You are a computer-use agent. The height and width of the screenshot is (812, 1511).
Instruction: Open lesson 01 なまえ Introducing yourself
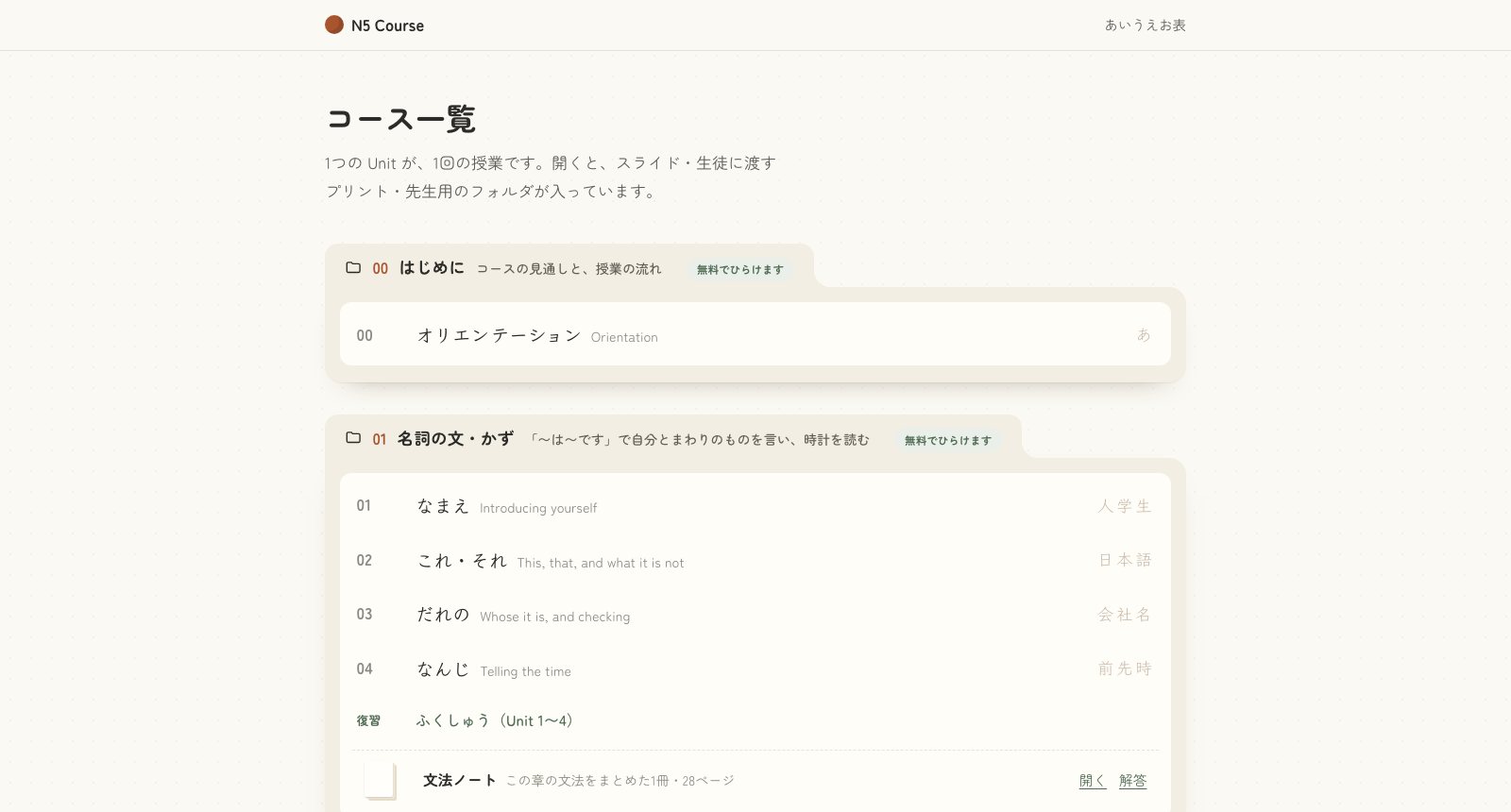click(755, 506)
